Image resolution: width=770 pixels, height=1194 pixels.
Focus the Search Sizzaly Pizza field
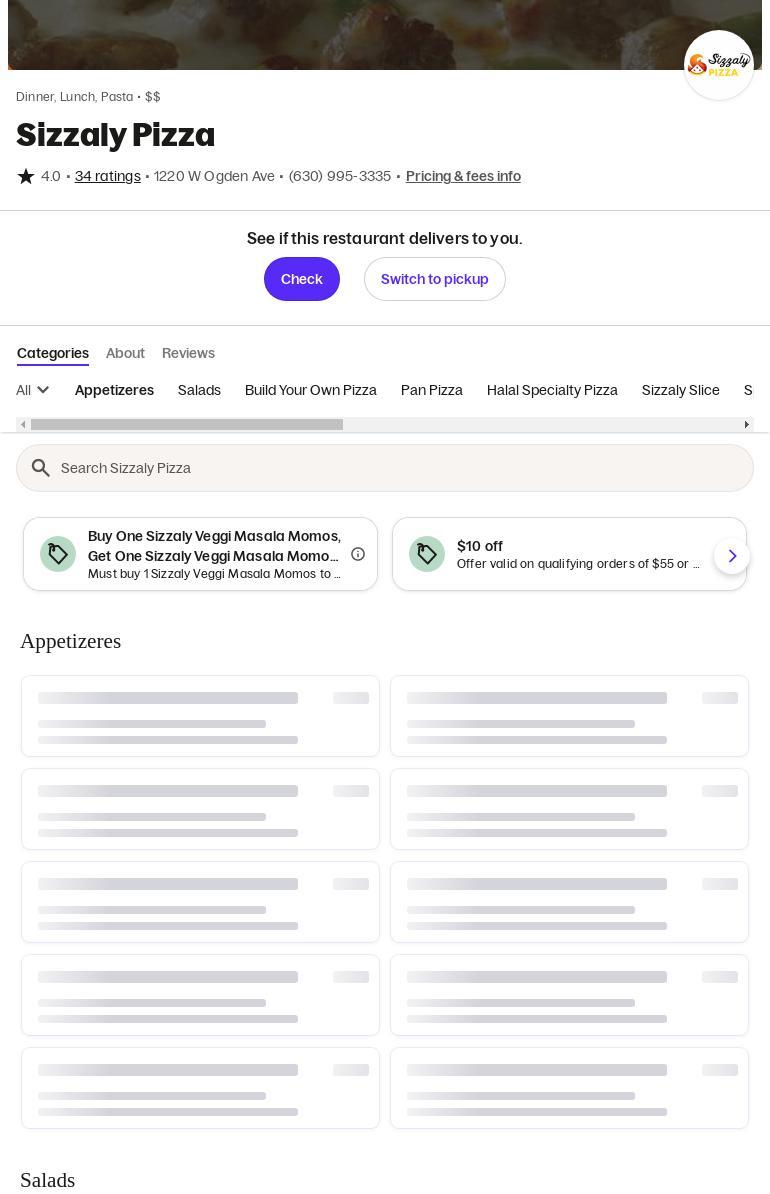tap(400, 468)
